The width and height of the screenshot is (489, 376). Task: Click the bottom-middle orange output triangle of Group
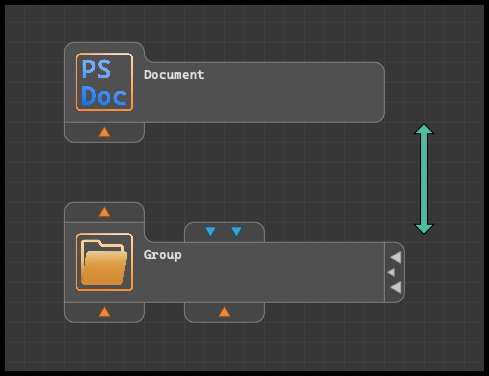224,312
